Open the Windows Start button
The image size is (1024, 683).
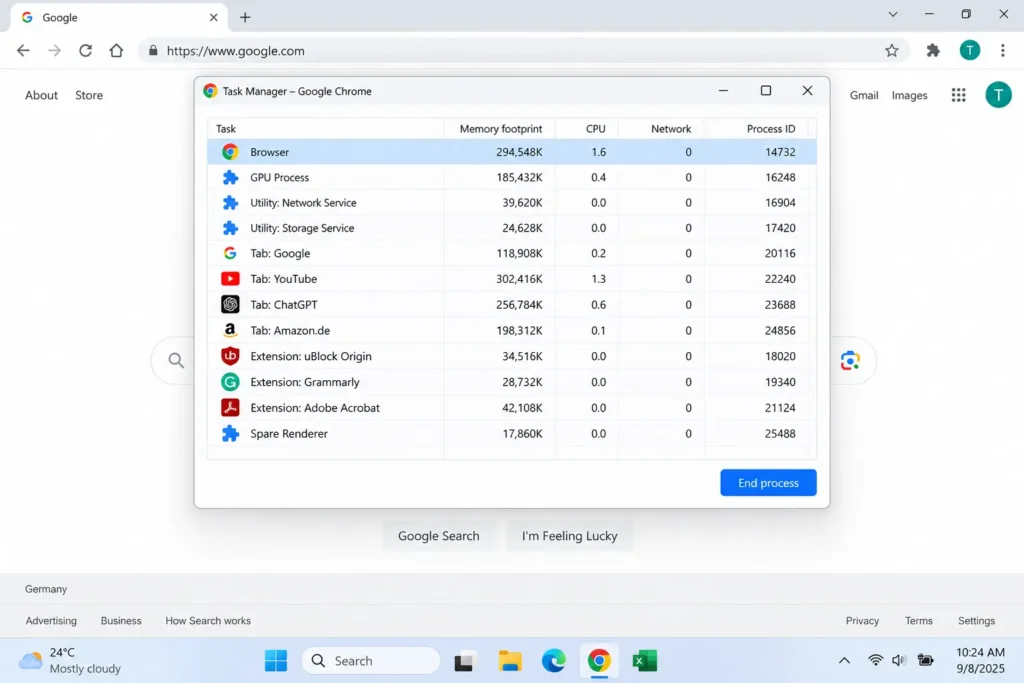click(276, 661)
